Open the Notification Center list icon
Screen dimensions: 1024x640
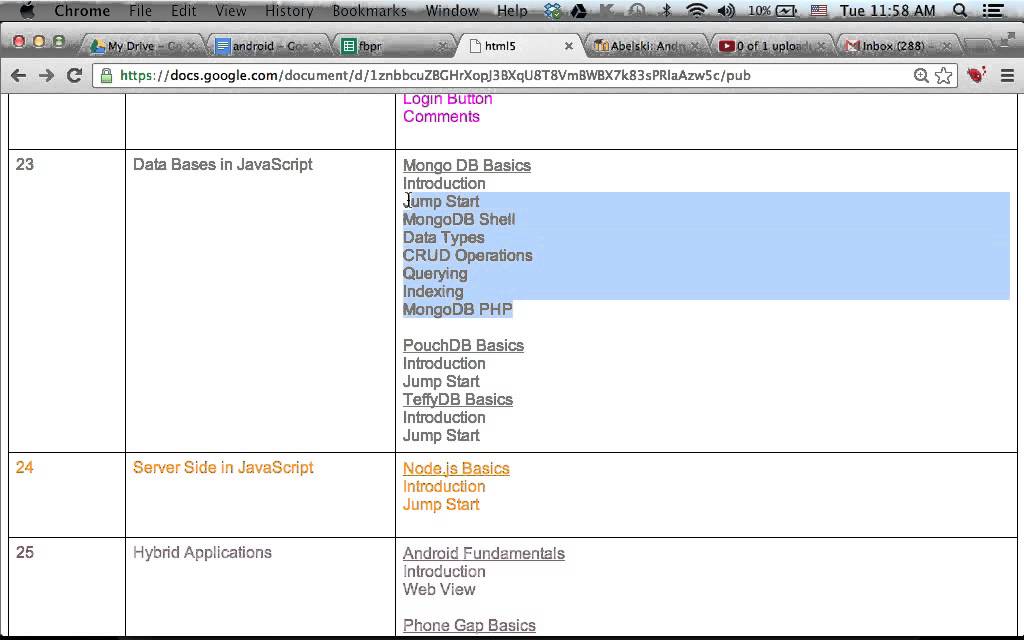pos(993,10)
